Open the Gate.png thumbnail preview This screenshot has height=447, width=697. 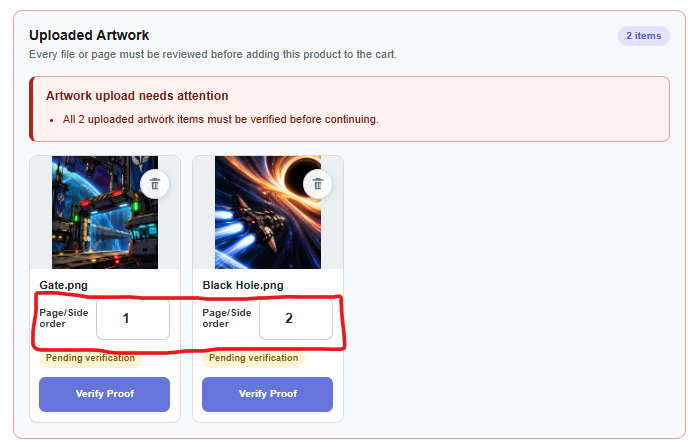(105, 212)
